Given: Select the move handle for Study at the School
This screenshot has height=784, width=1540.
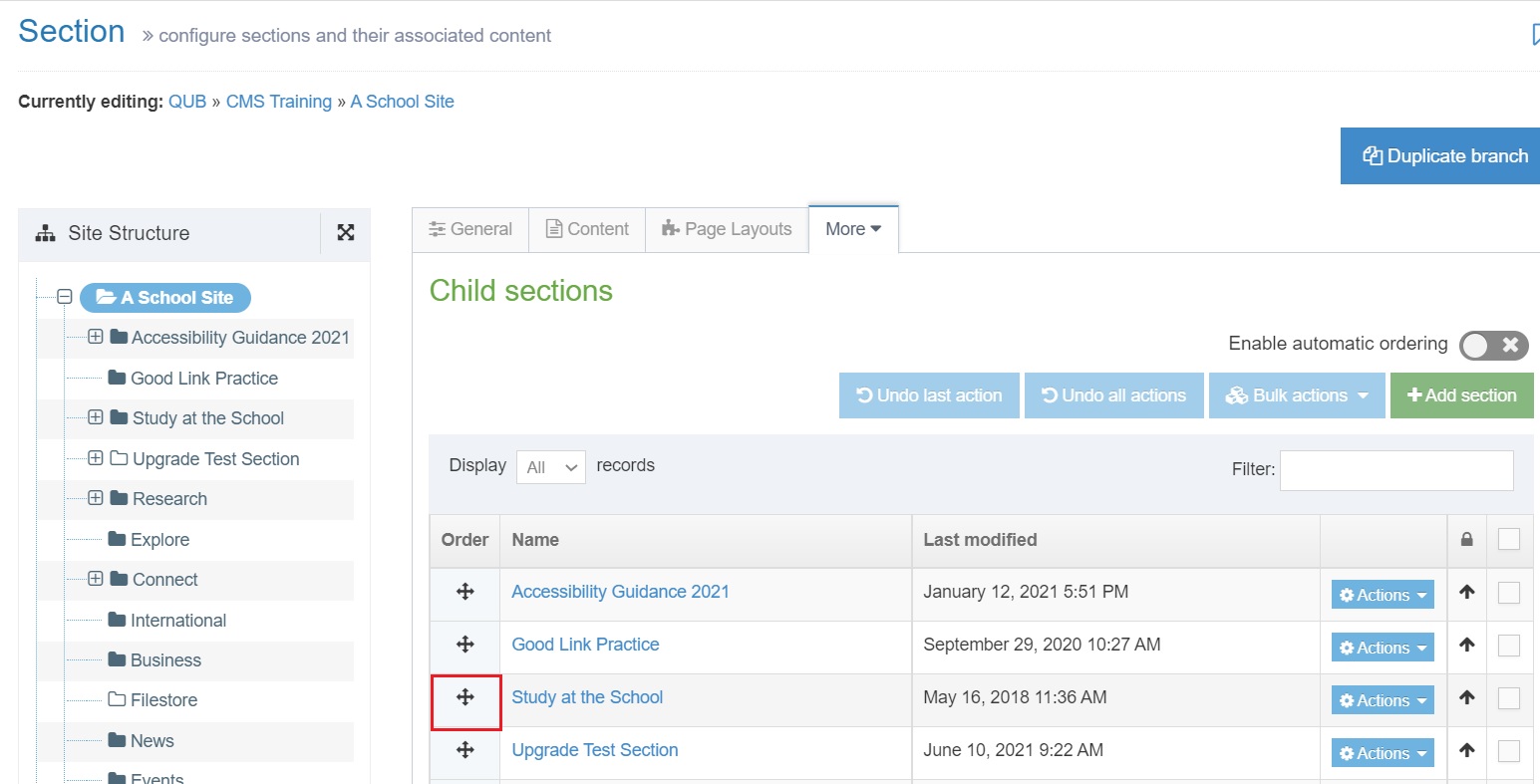Looking at the screenshot, I should click(x=464, y=699).
